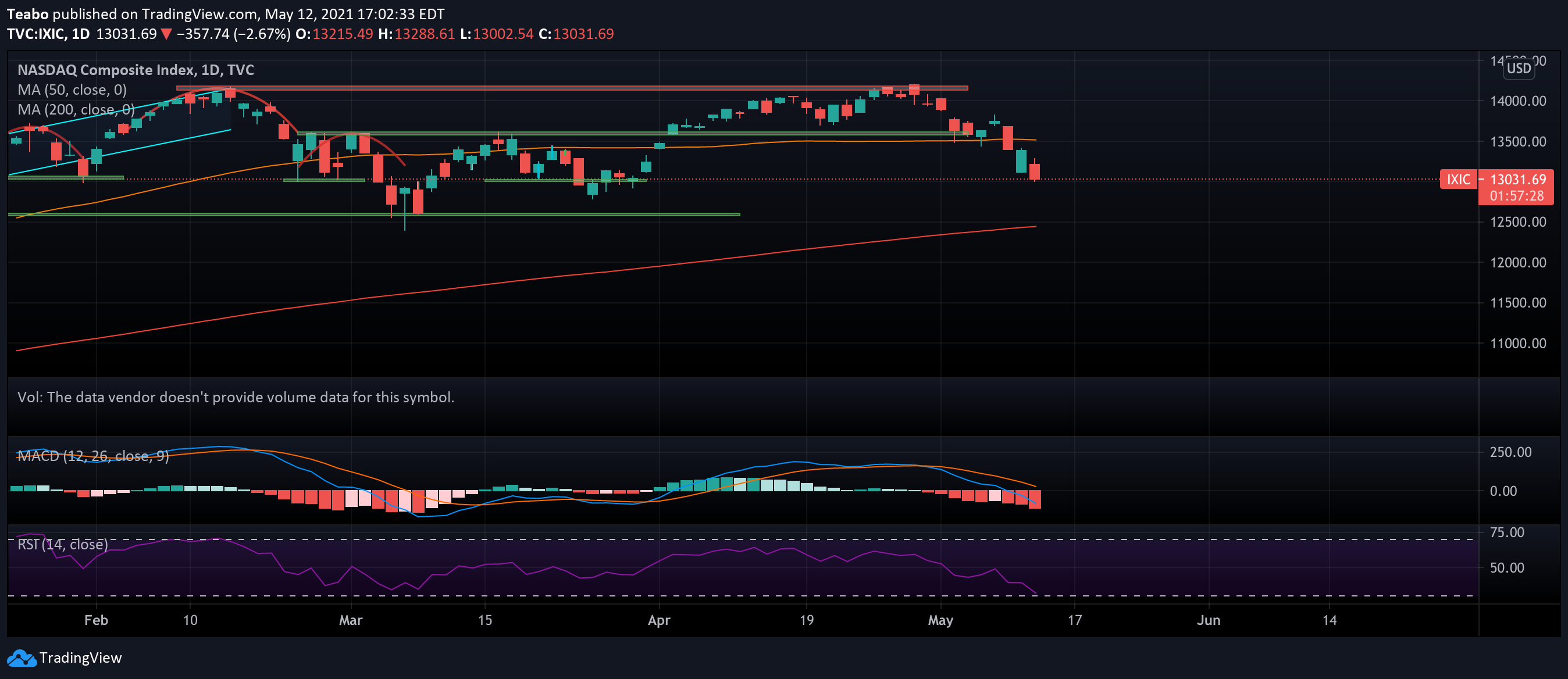The image size is (1568, 679).
Task: Click the volume data unavailable message
Action: tap(236, 397)
